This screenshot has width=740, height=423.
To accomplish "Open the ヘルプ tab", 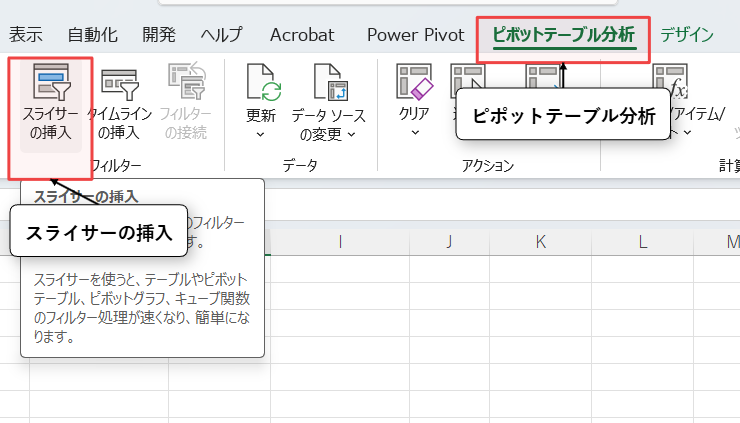I will click(x=221, y=35).
